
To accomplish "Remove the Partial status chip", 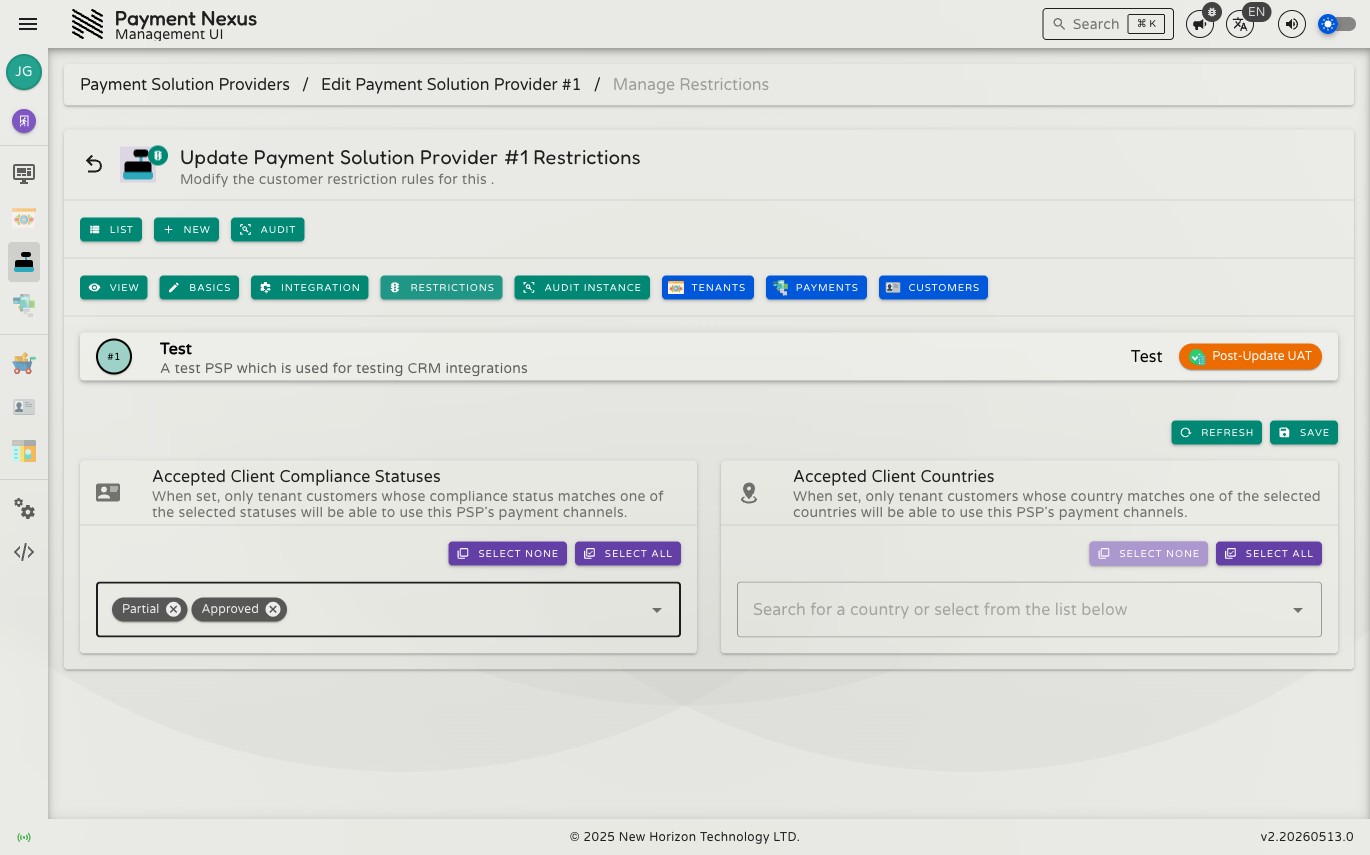I will pyautogui.click(x=174, y=609).
